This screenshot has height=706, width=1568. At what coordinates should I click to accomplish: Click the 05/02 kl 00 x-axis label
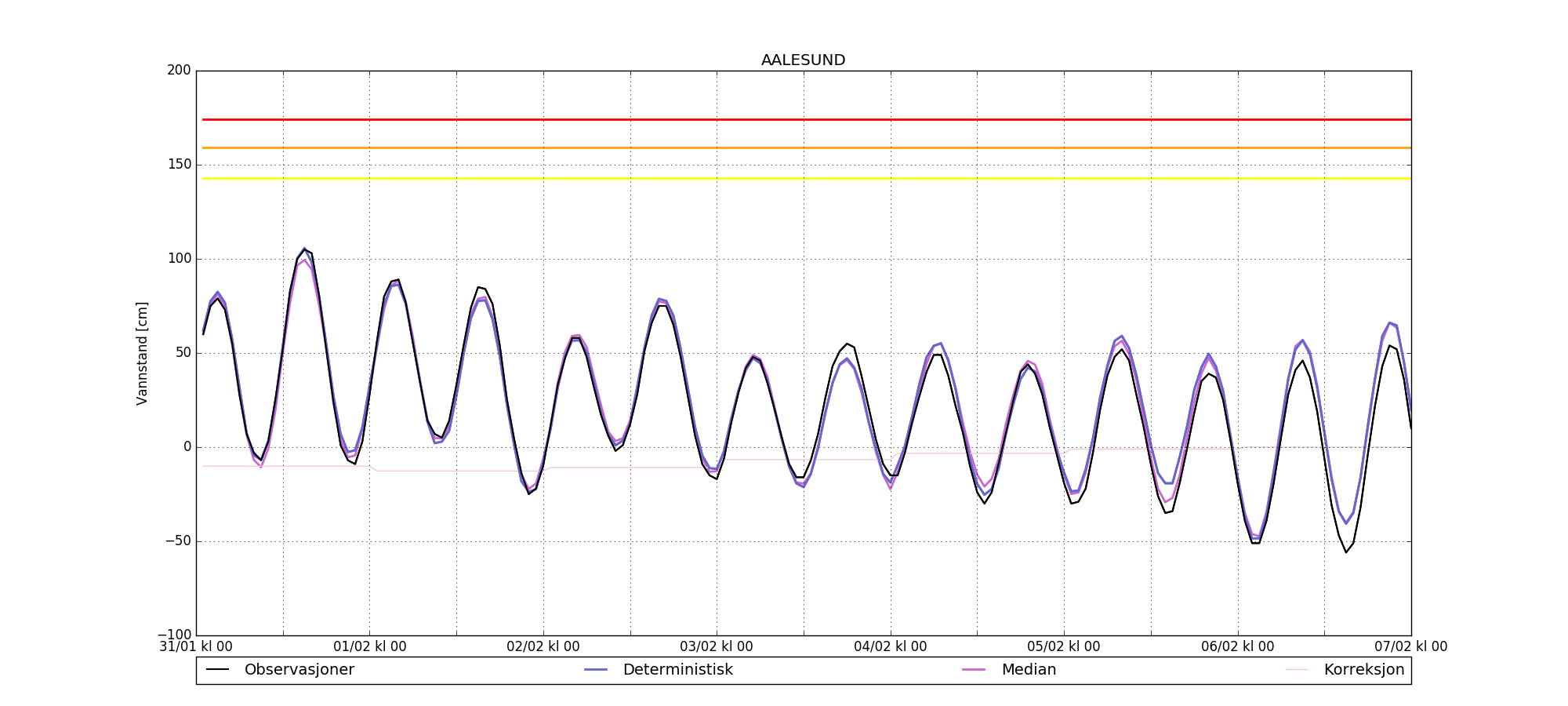point(1063,647)
